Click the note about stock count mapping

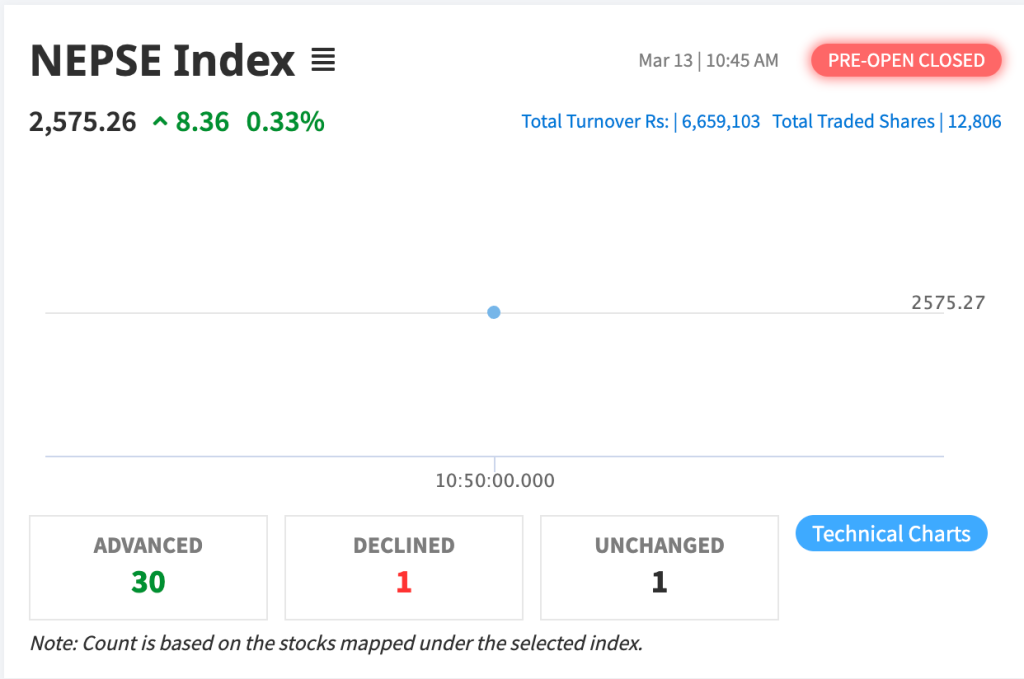[336, 643]
